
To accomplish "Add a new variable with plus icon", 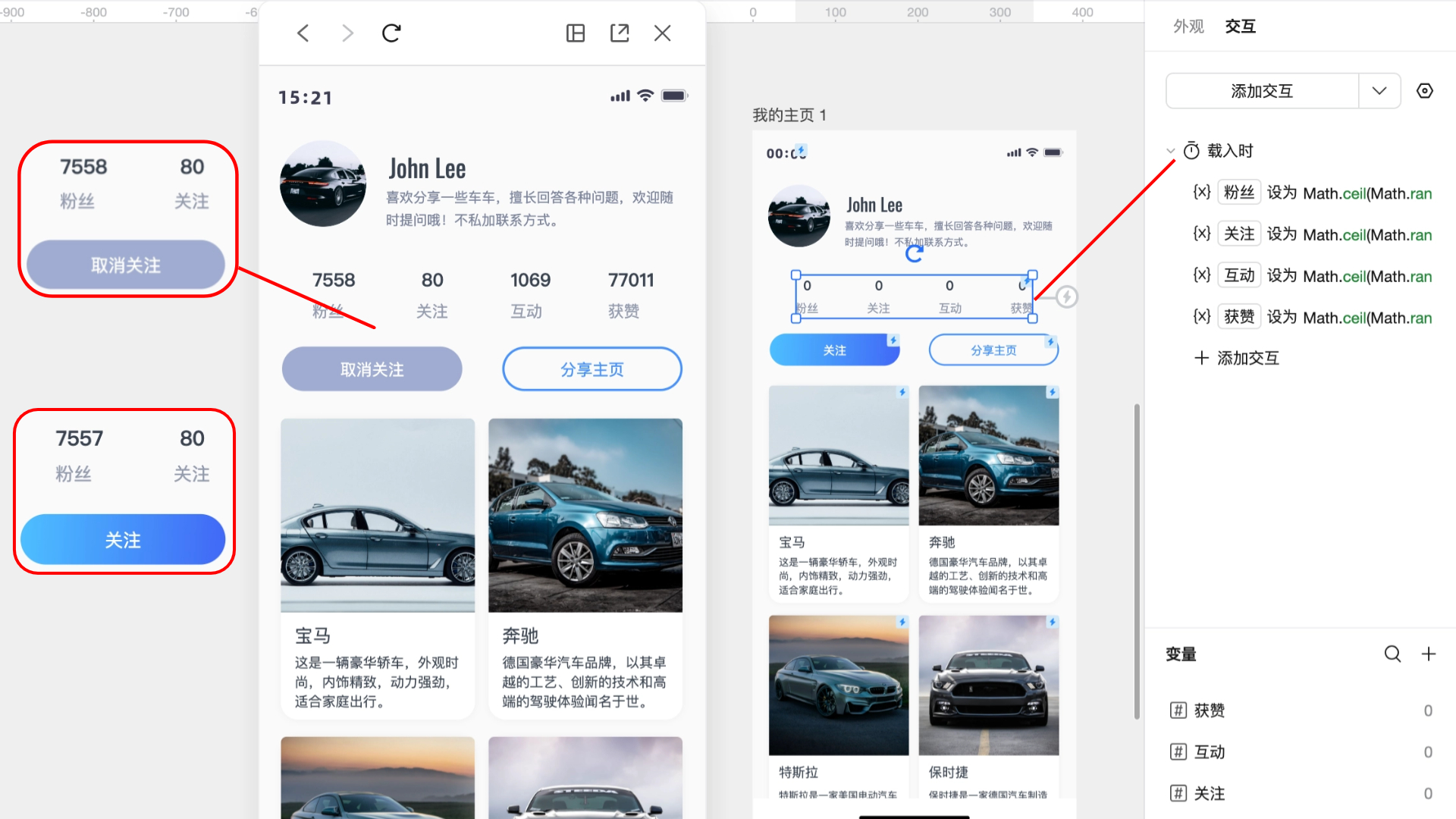I will pos(1429,654).
